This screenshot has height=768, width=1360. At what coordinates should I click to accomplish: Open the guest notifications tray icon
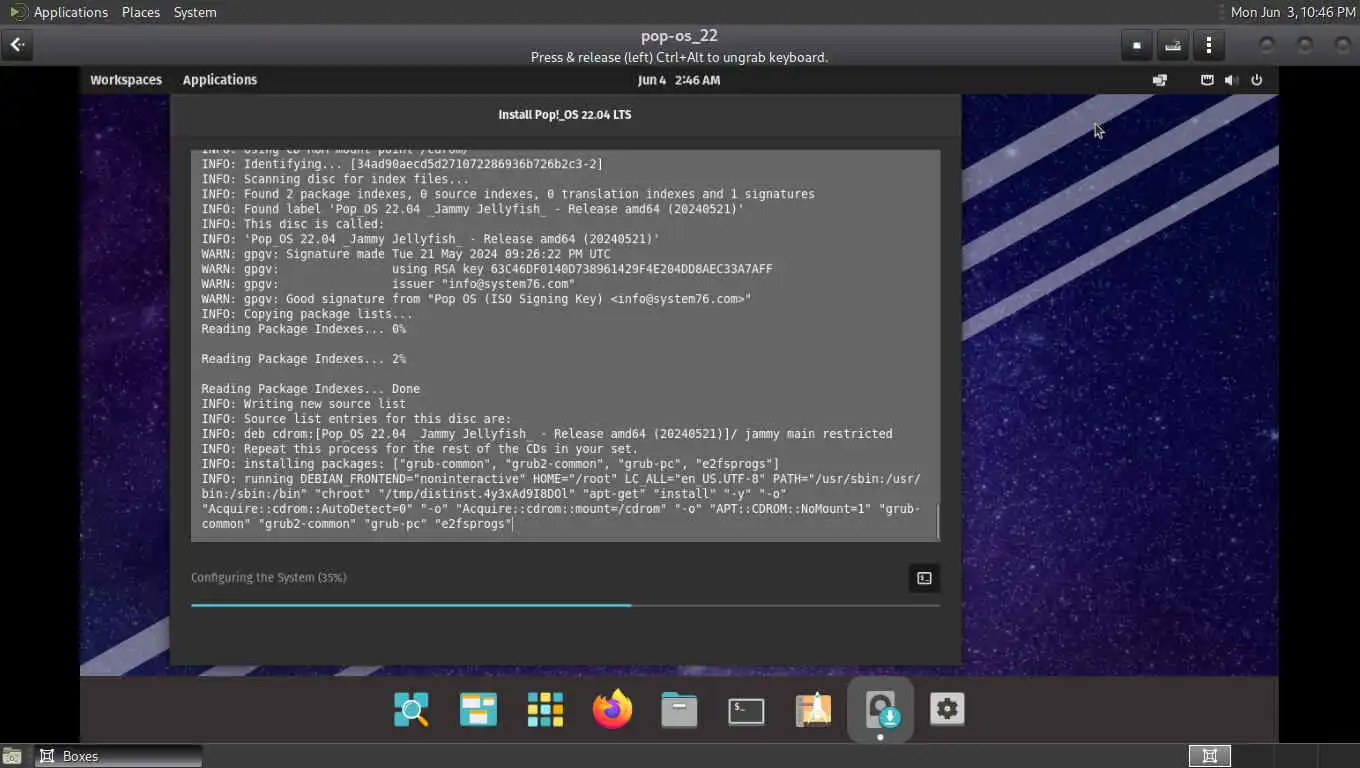click(1207, 80)
